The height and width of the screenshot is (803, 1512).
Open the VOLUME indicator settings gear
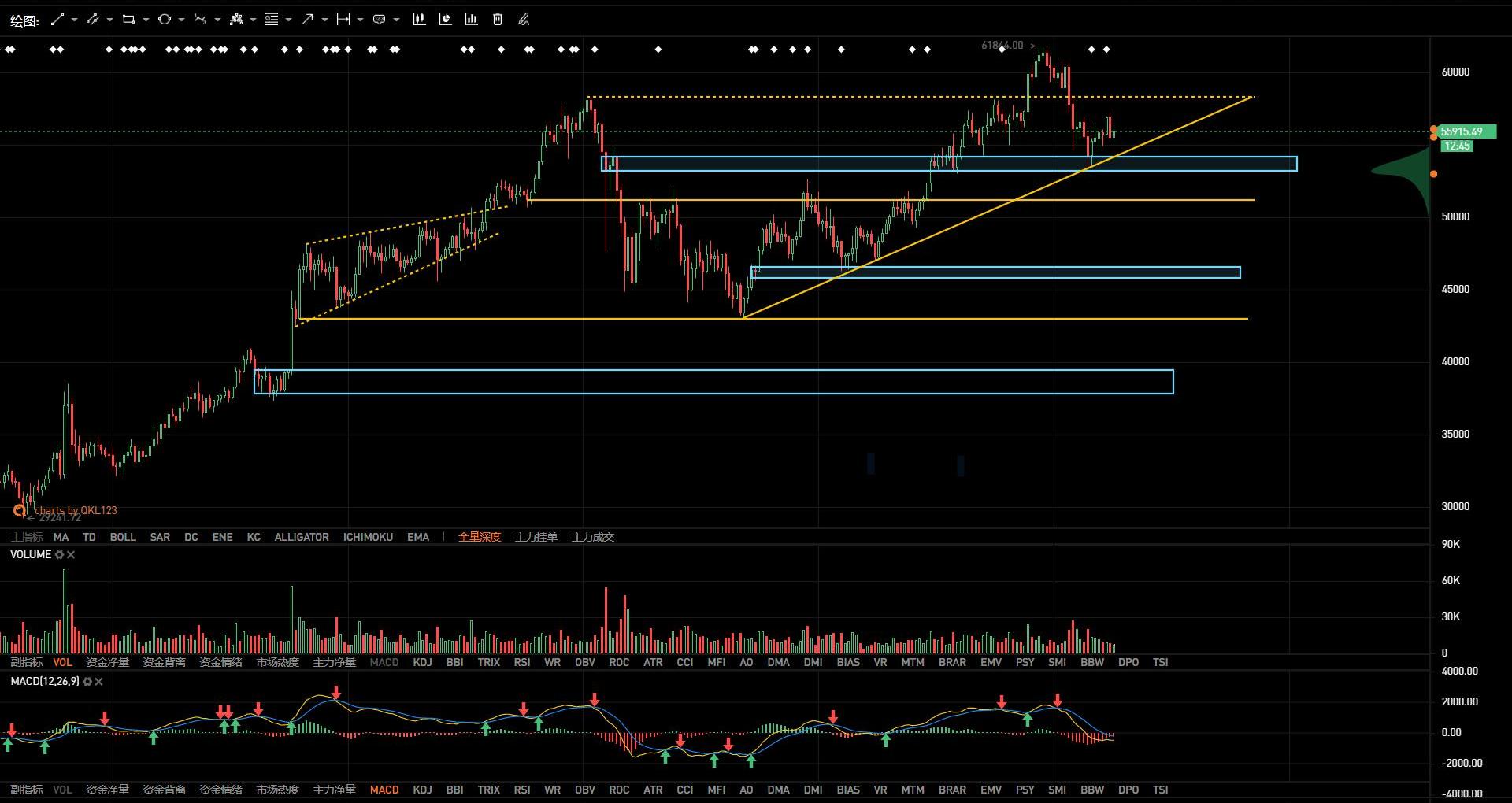pyautogui.click(x=59, y=555)
